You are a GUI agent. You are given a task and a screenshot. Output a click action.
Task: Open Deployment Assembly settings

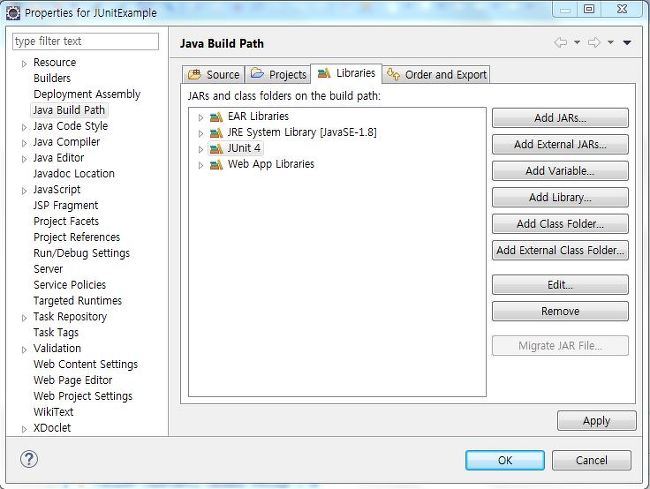point(87,94)
